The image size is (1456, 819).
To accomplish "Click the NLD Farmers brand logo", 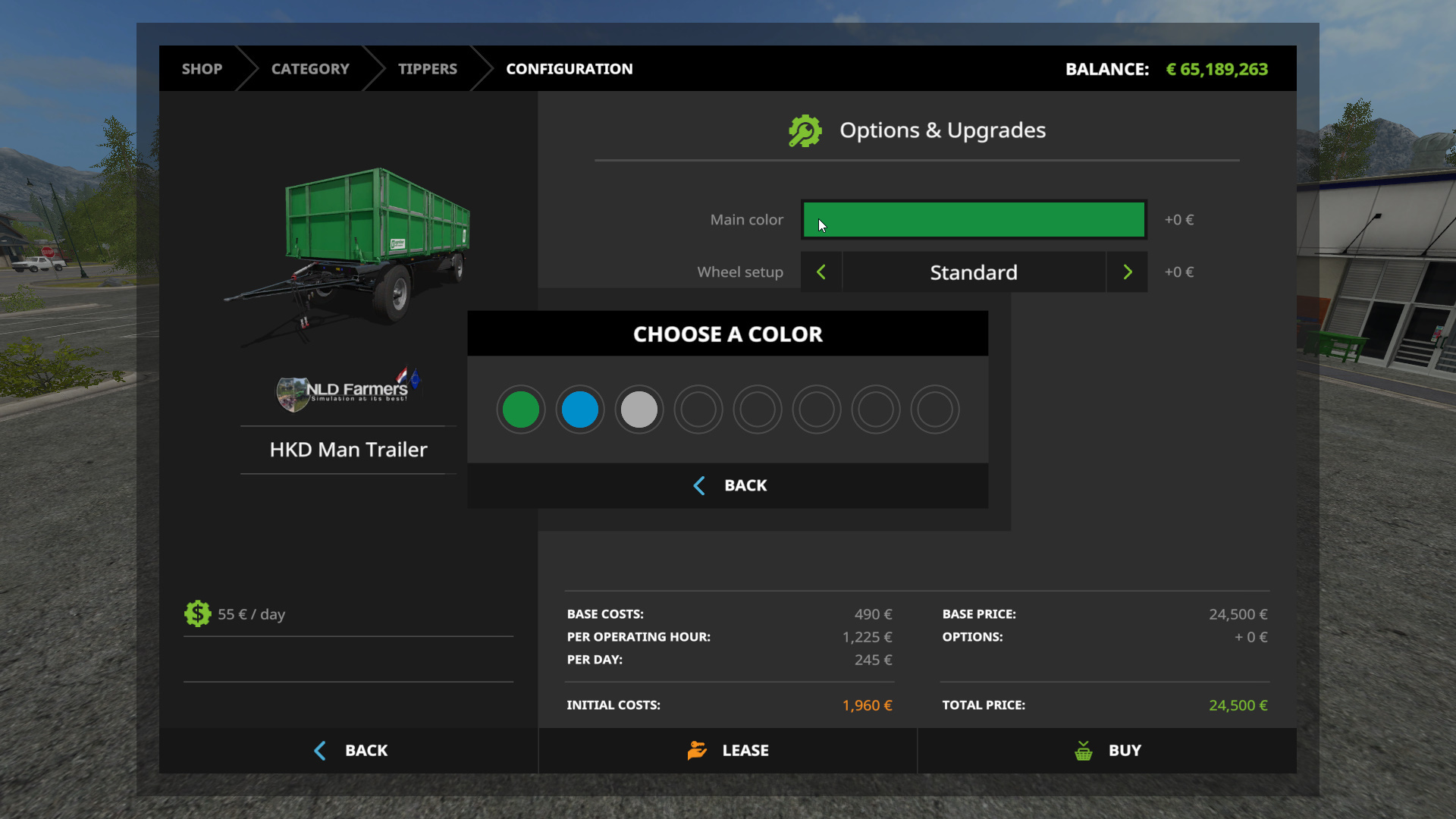I will pos(348,390).
